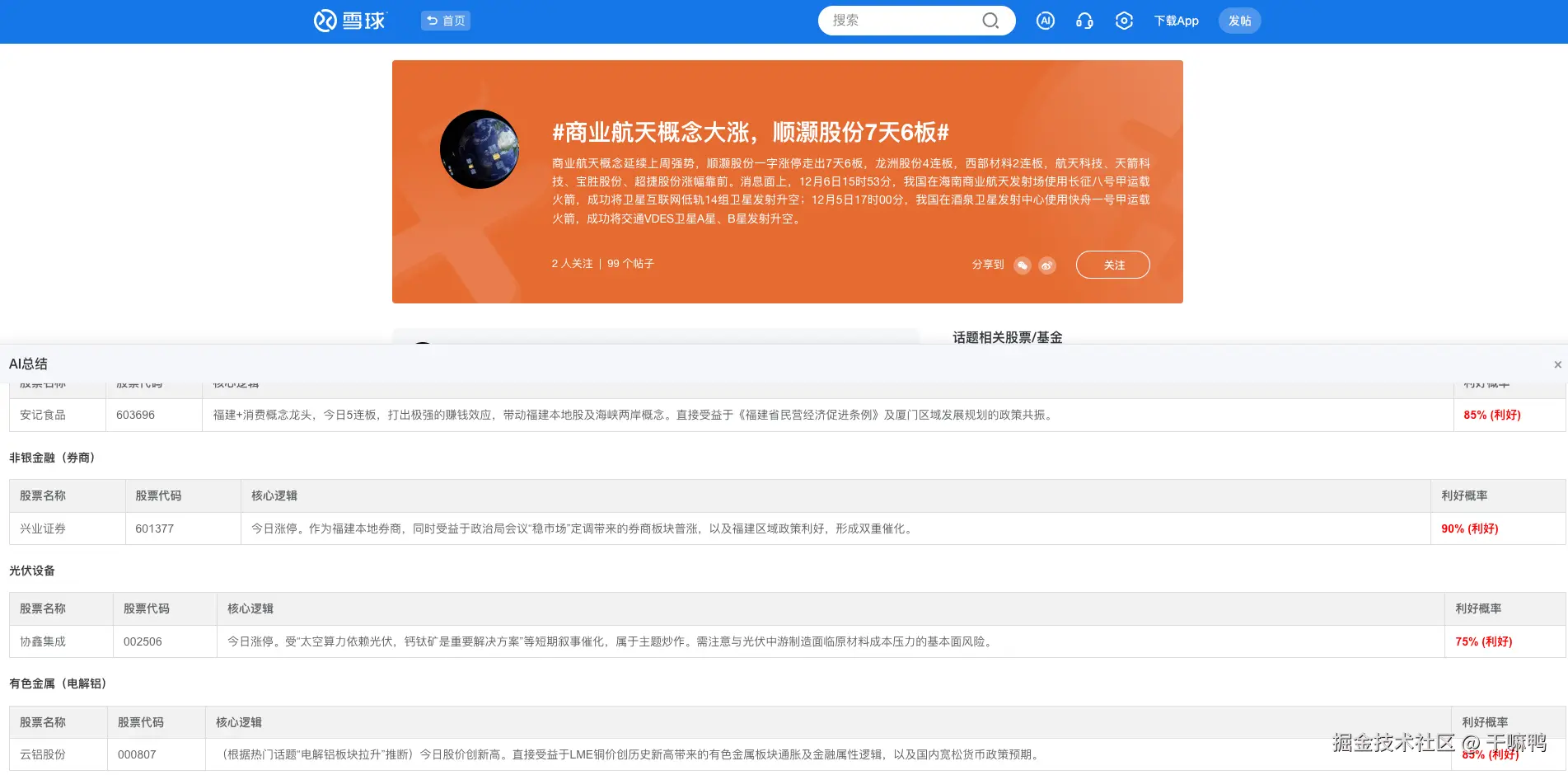Follow the topic with the 关注 button
Image resolution: width=1568 pixels, height=775 pixels.
1112,265
